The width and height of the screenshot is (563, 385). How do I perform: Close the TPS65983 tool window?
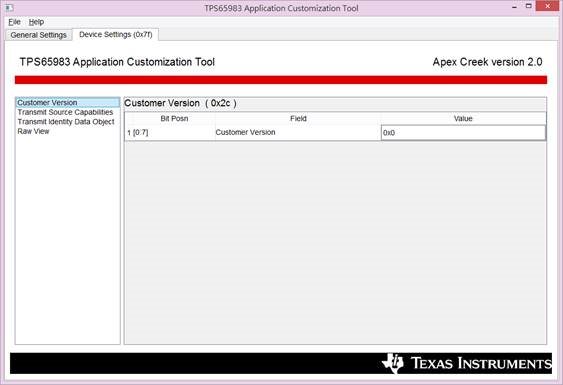click(x=548, y=6)
